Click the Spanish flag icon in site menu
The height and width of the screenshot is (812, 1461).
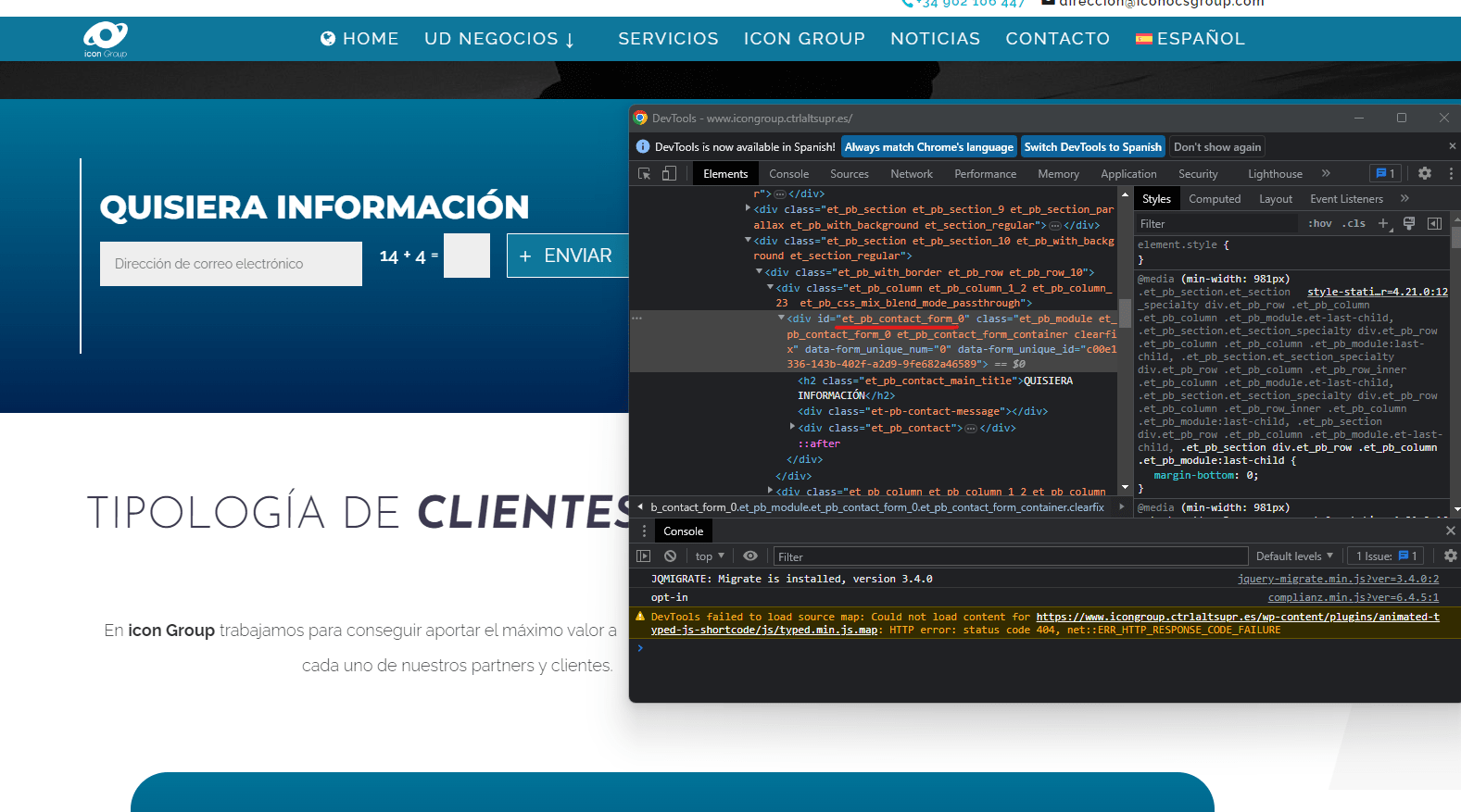click(1144, 39)
